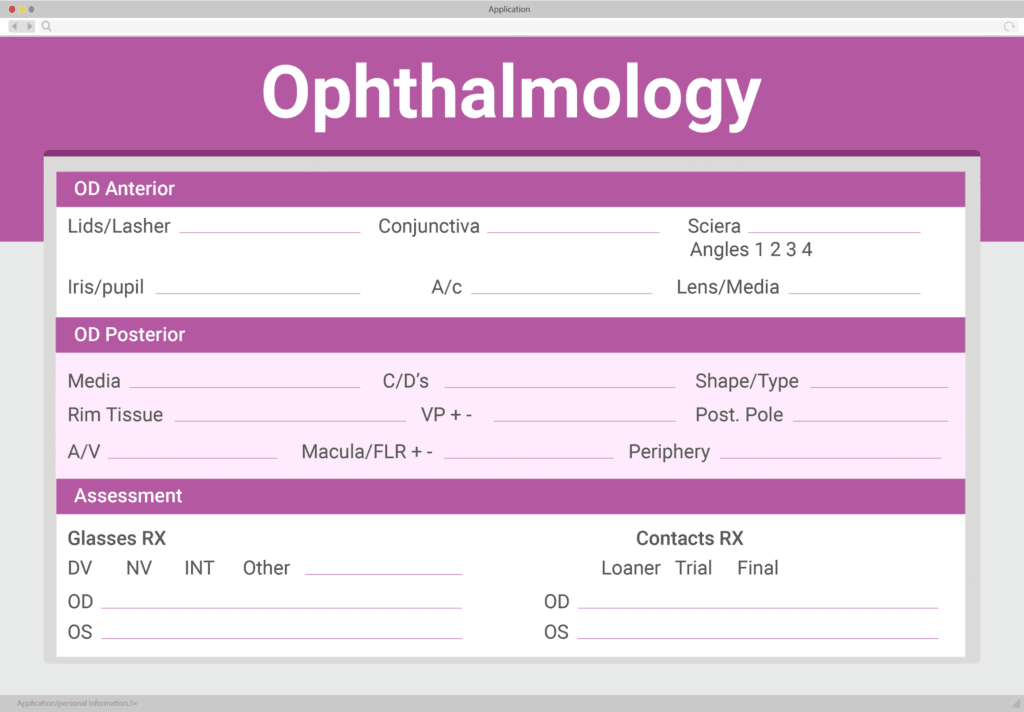The height and width of the screenshot is (712, 1024).
Task: Click the Assessment section header
Action: [128, 495]
